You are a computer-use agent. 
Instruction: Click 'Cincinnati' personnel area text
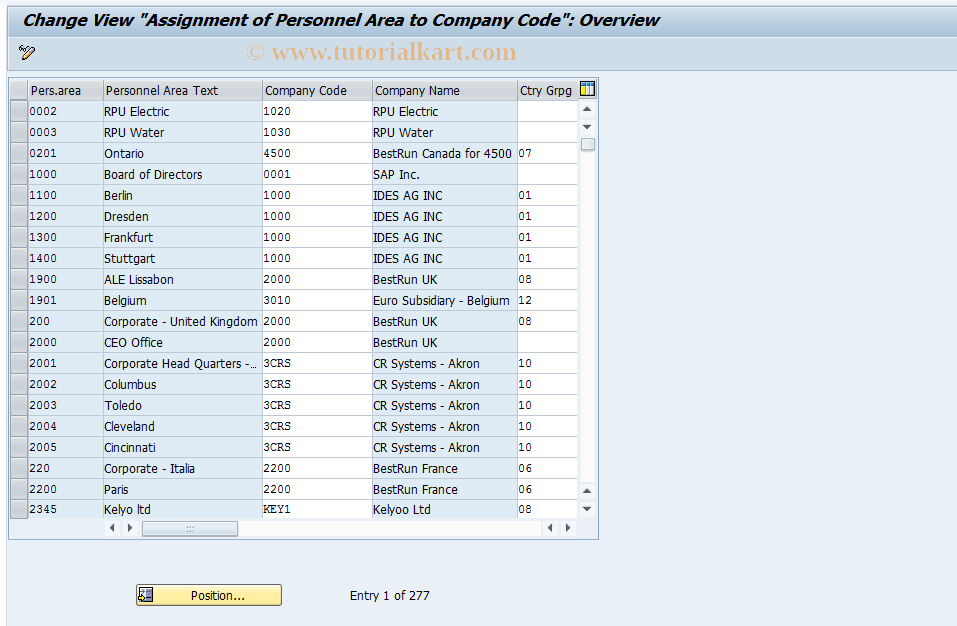click(x=130, y=447)
